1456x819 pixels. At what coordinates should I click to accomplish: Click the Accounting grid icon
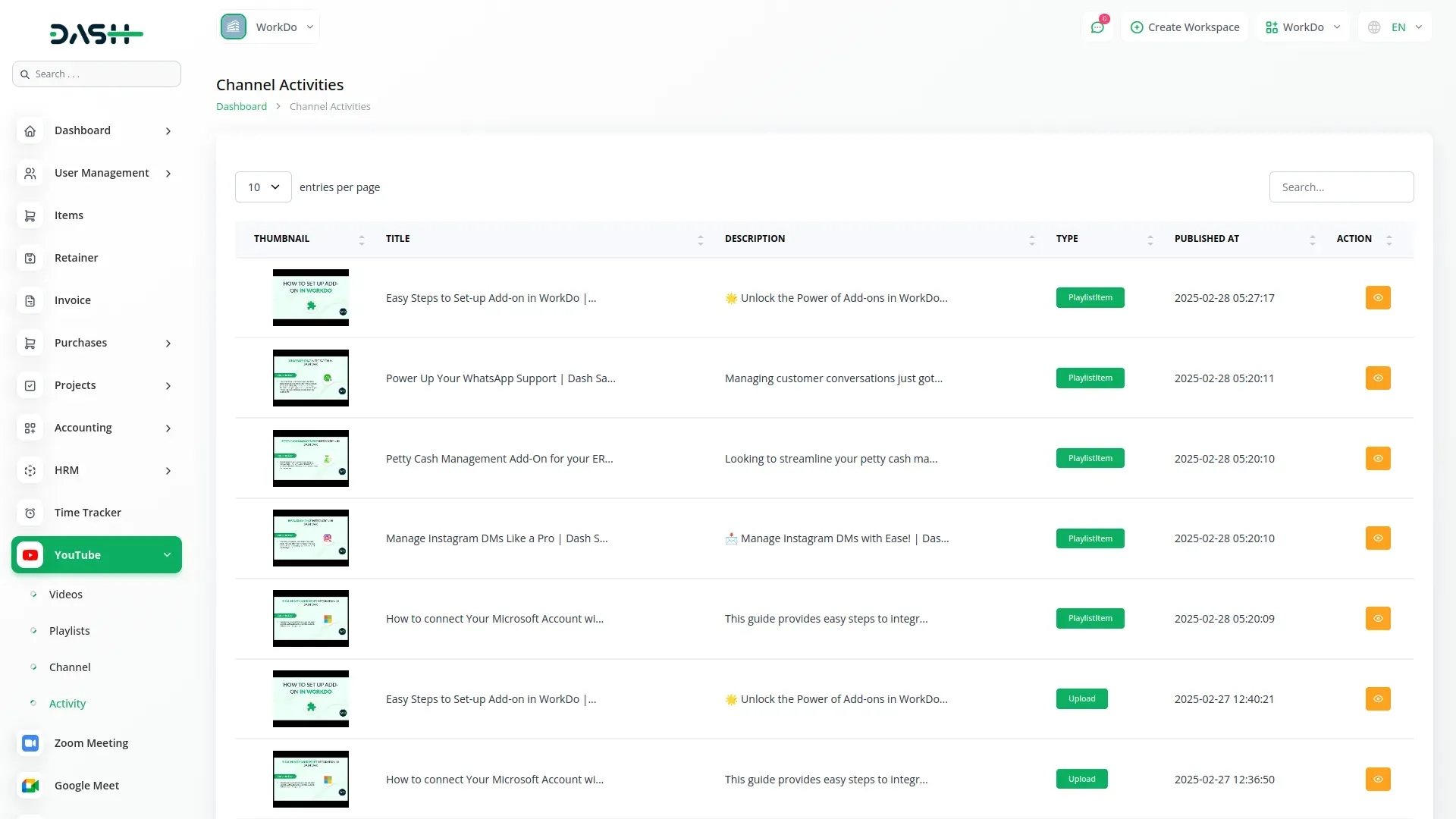point(30,428)
